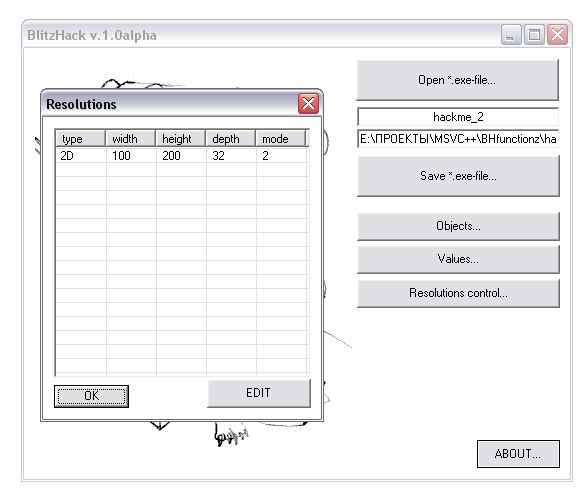Screen dimensions: 583x503
Task: Close the BlitzHack main window
Action: (x=557, y=35)
